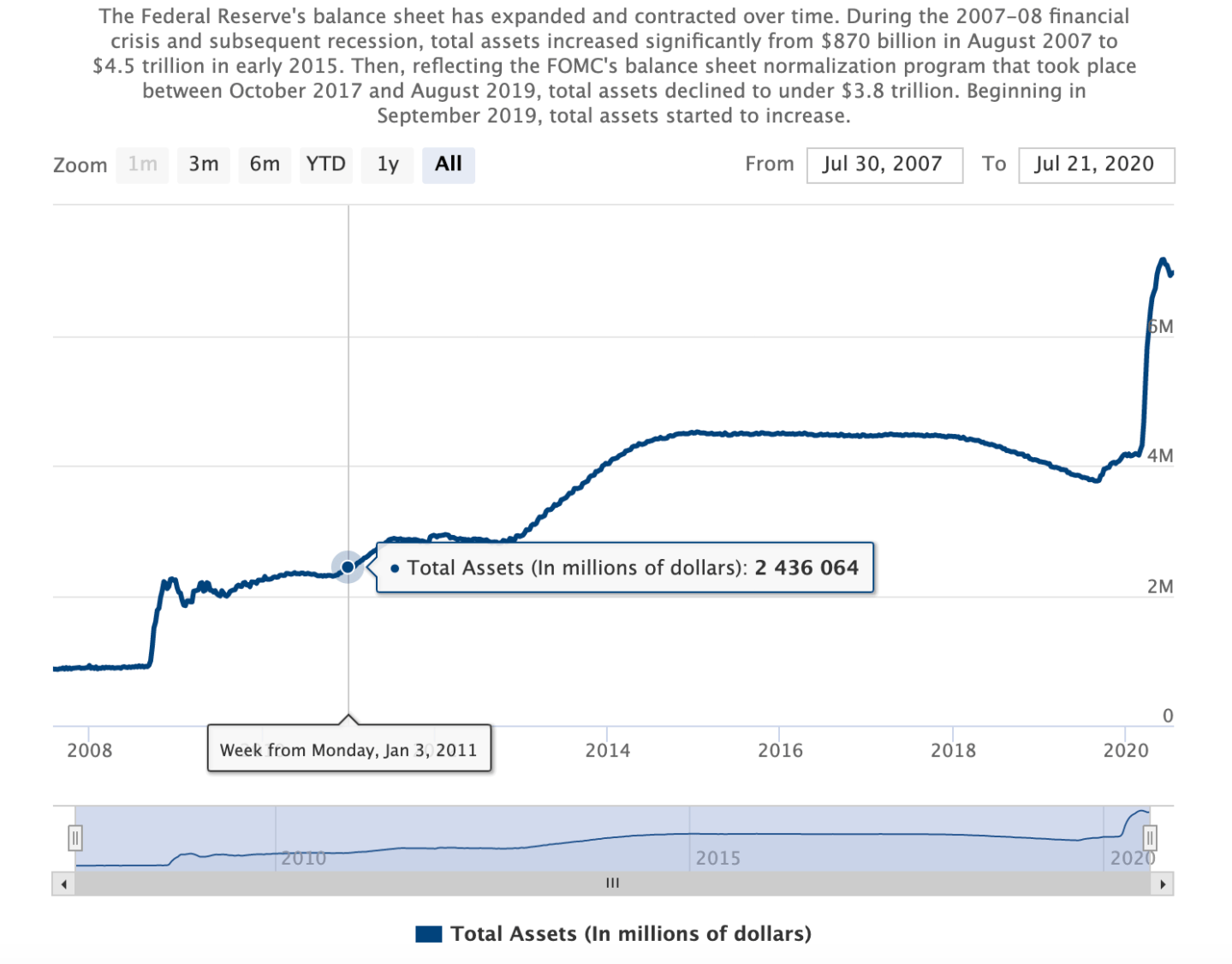Click the 2015 label in the navigator

(717, 858)
